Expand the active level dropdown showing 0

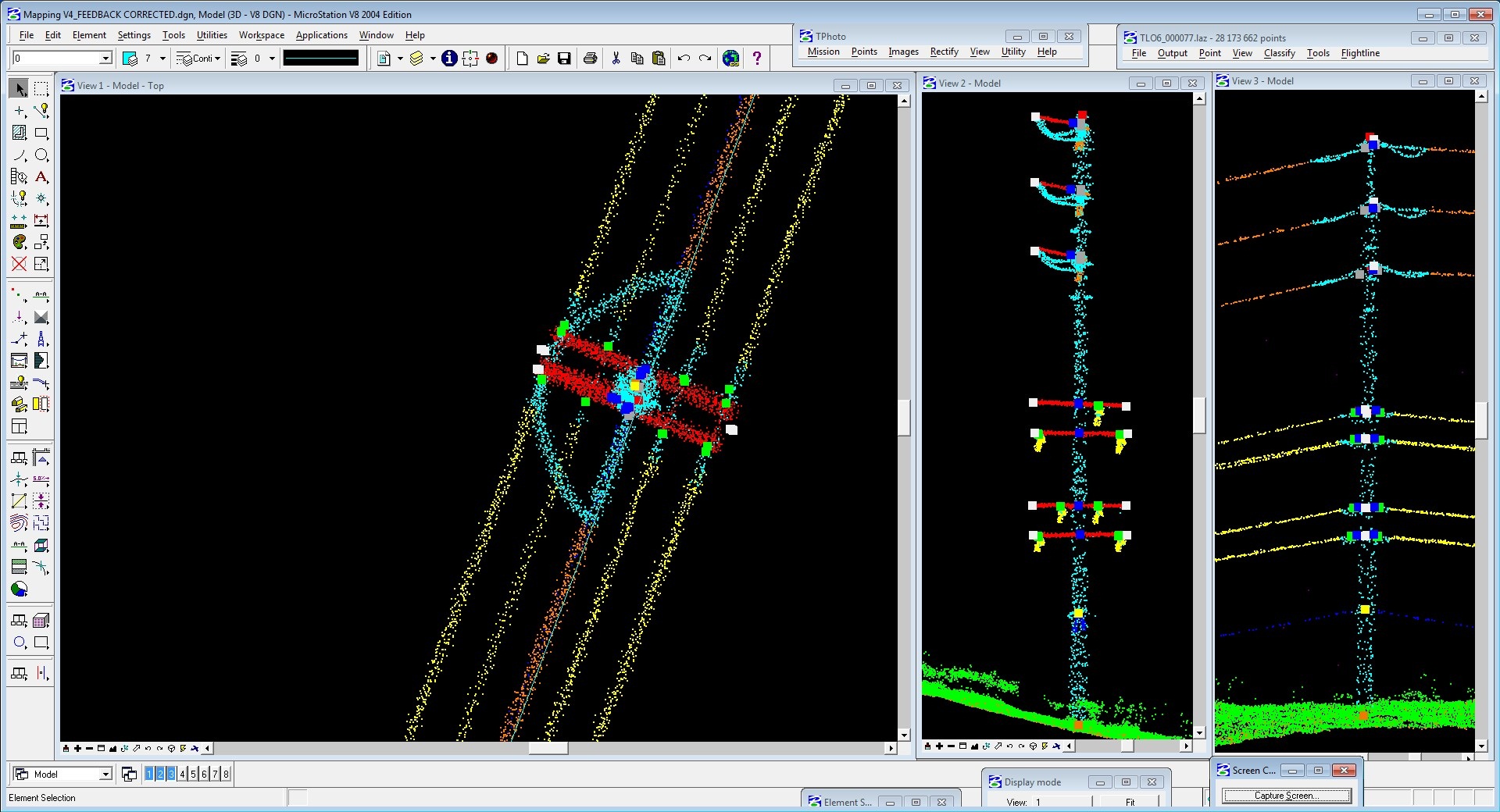coord(105,59)
